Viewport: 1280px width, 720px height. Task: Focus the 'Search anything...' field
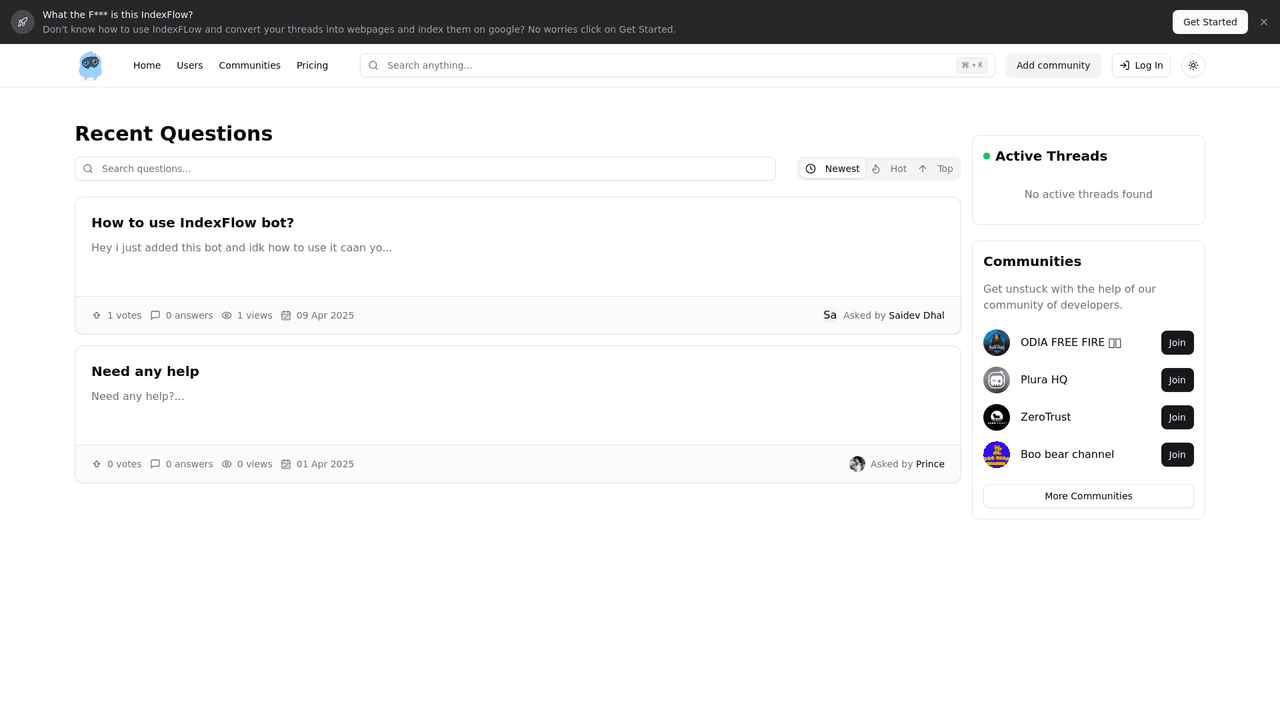click(677, 65)
